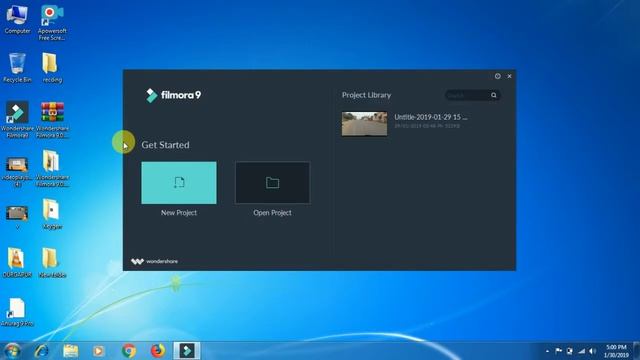Open the Action Center flag icon
640x360 pixels.
coord(558,351)
